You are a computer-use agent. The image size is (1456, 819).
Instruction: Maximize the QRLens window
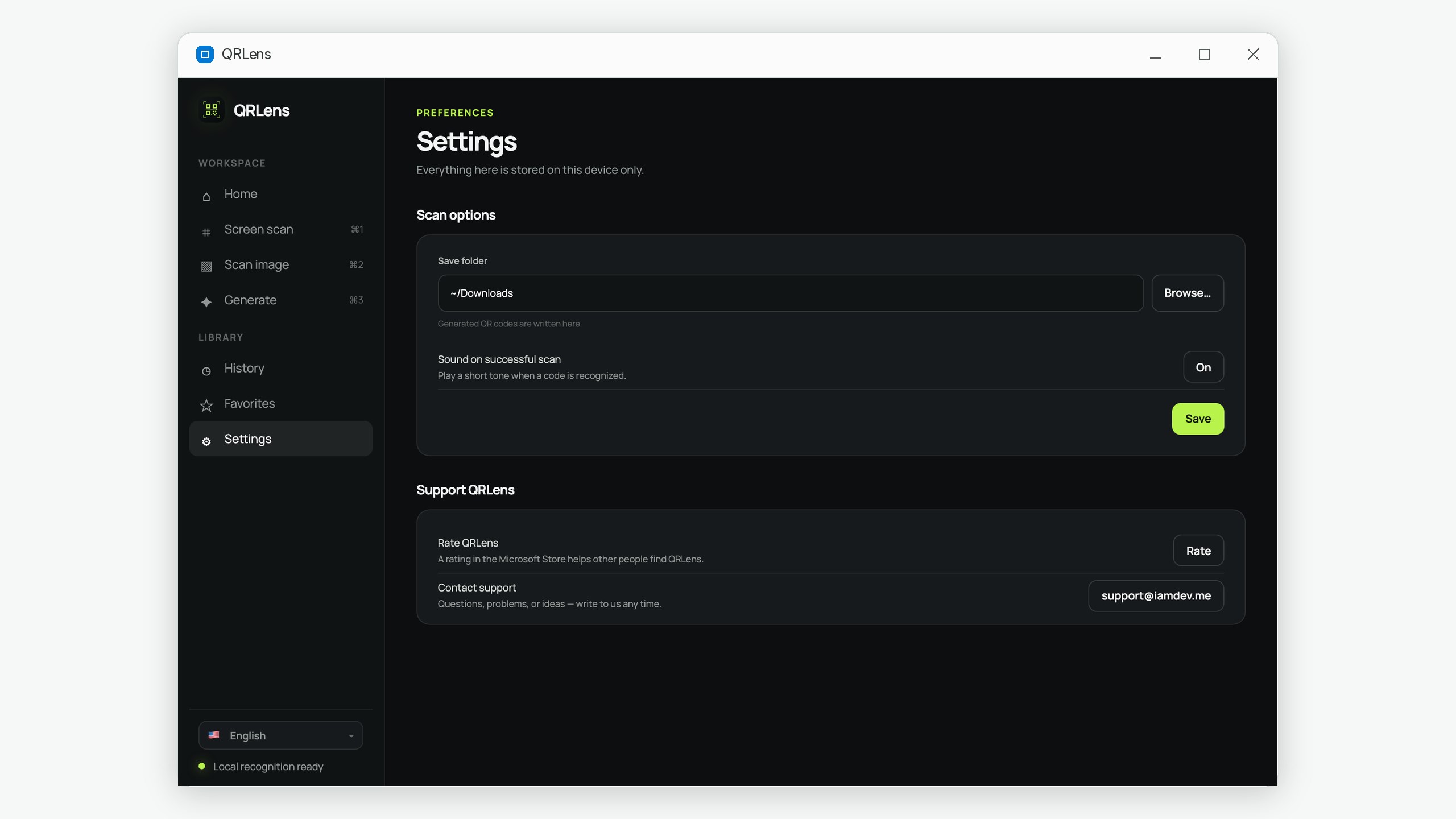(x=1204, y=55)
